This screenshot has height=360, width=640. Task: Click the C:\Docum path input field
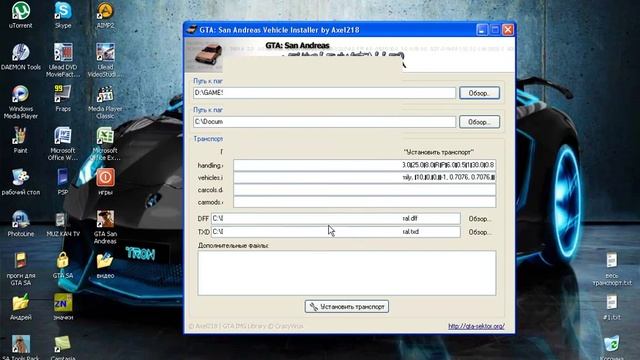tap(324, 122)
